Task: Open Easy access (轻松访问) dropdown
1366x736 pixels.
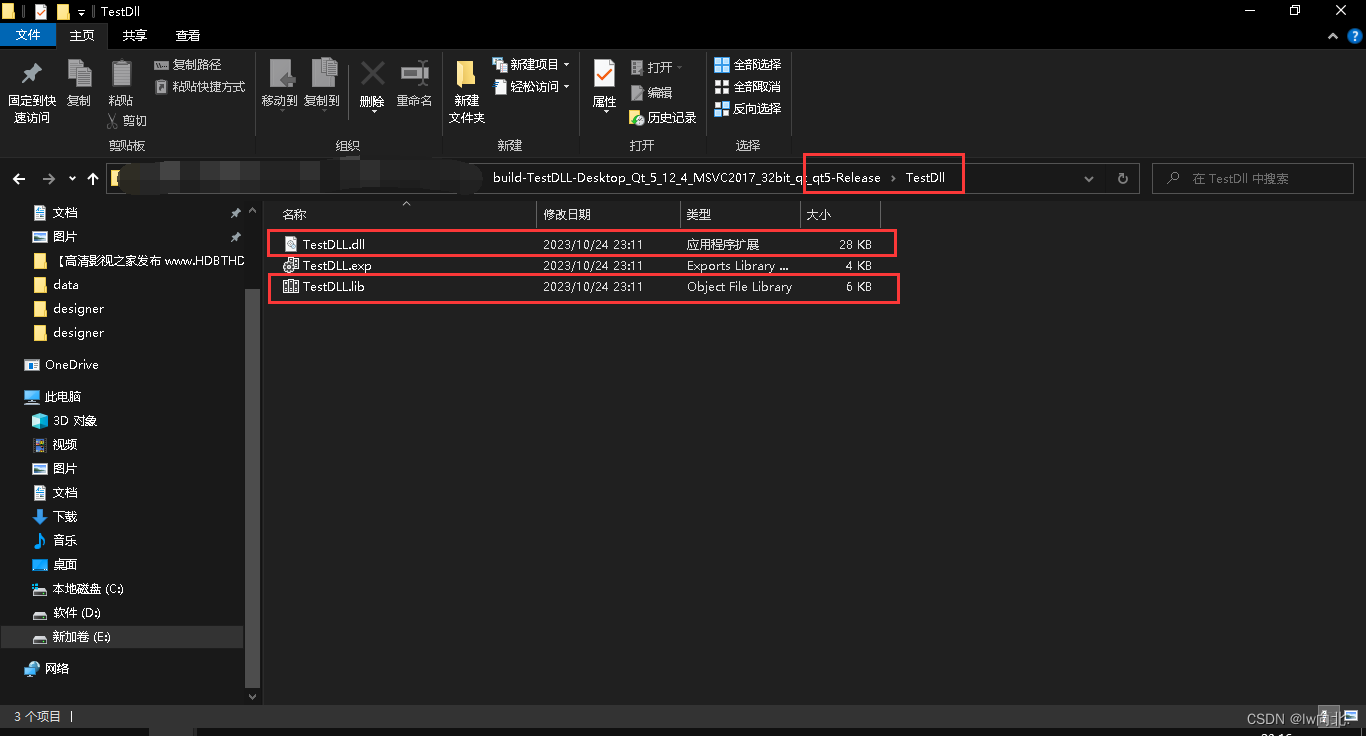Action: [x=531, y=87]
